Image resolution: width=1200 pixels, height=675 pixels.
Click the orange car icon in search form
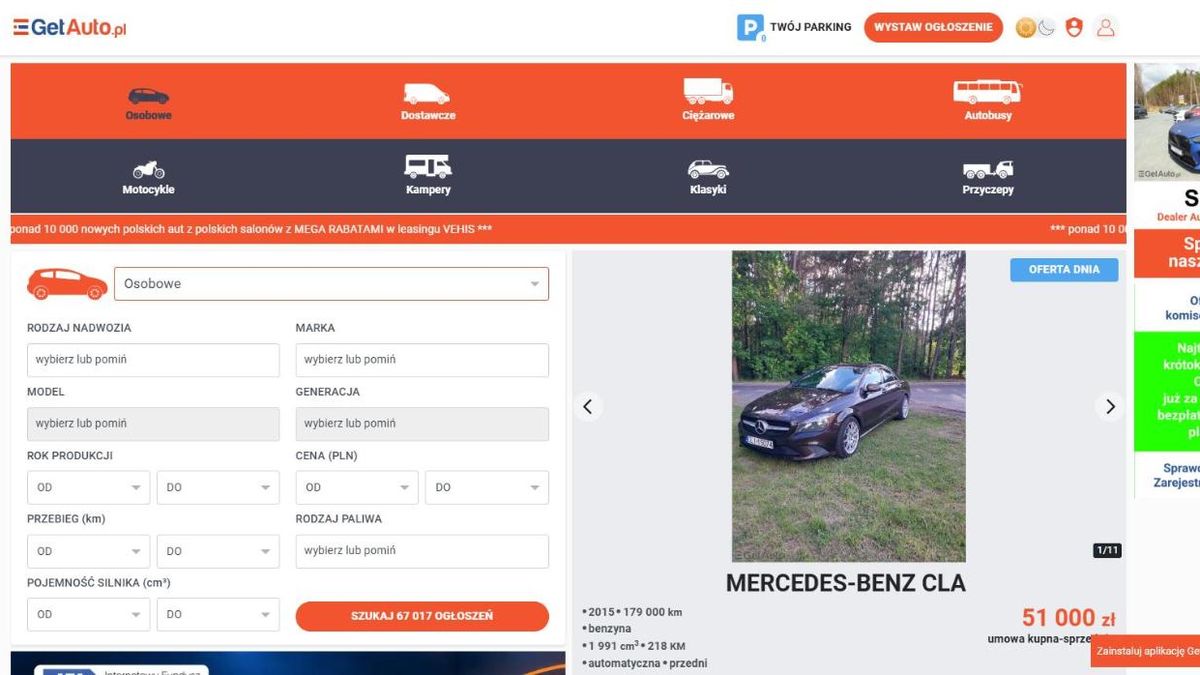(67, 284)
